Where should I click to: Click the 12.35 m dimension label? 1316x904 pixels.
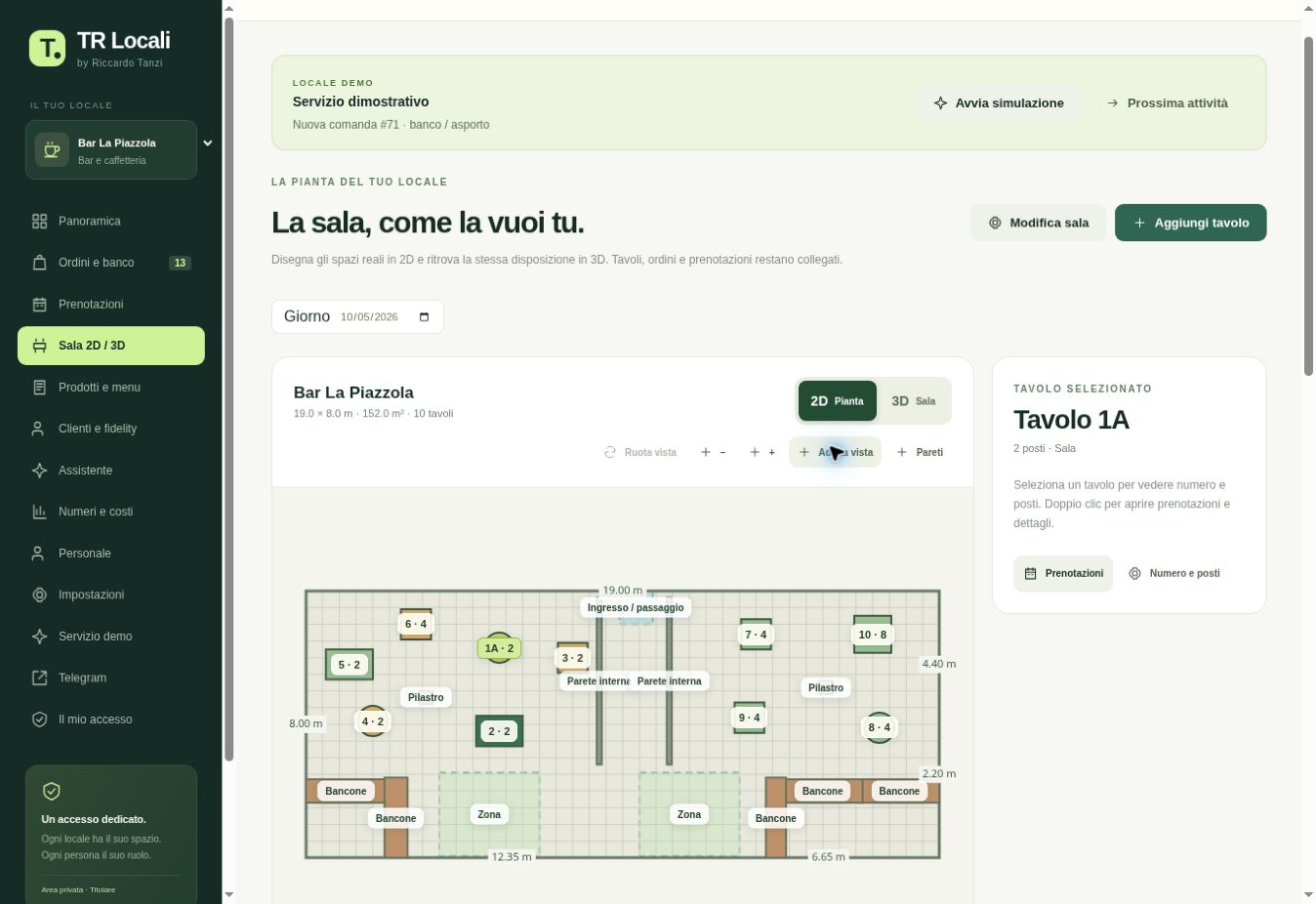coord(512,857)
